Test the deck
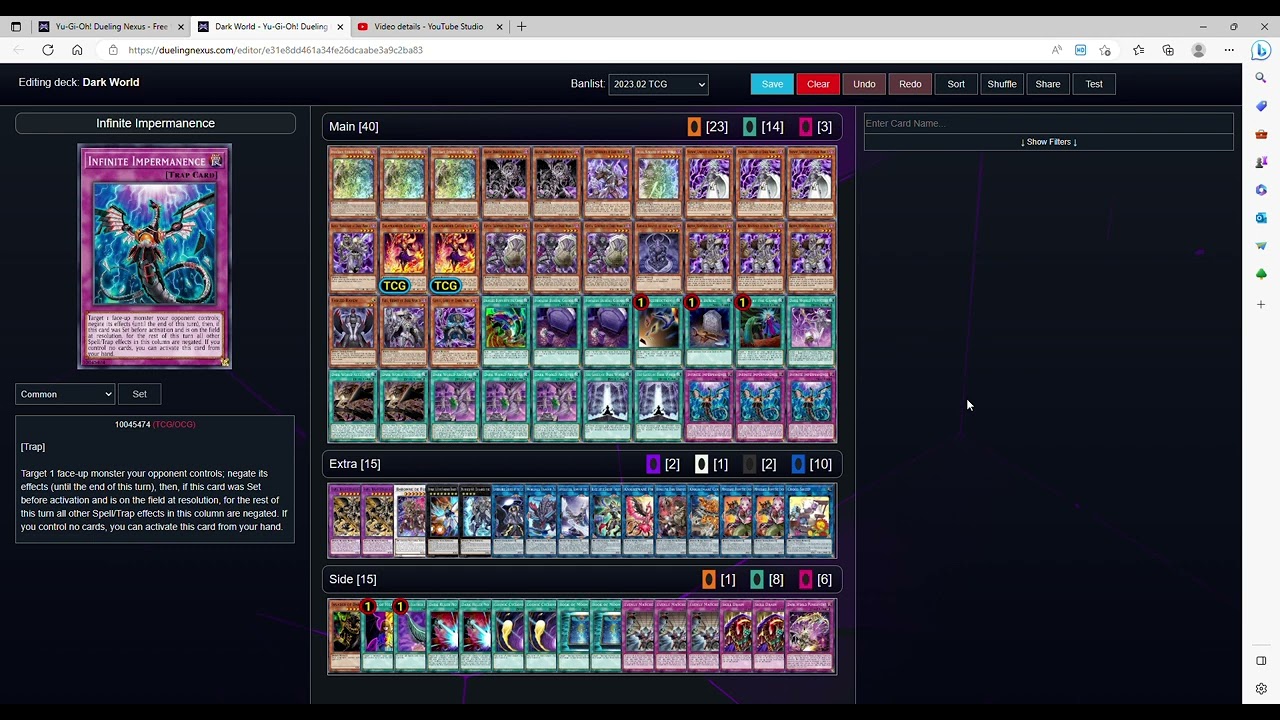The width and height of the screenshot is (1280, 720). [1094, 85]
